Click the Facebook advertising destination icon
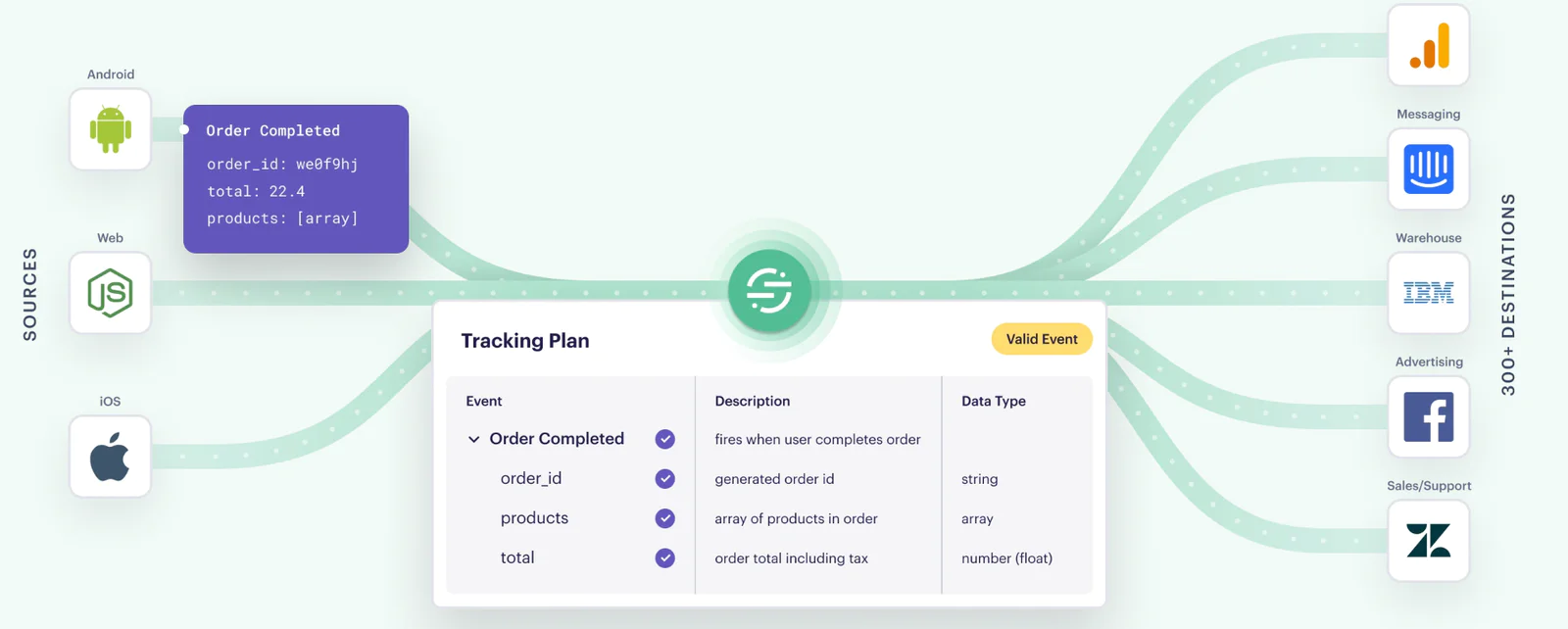The height and width of the screenshot is (629, 1568). [1429, 417]
